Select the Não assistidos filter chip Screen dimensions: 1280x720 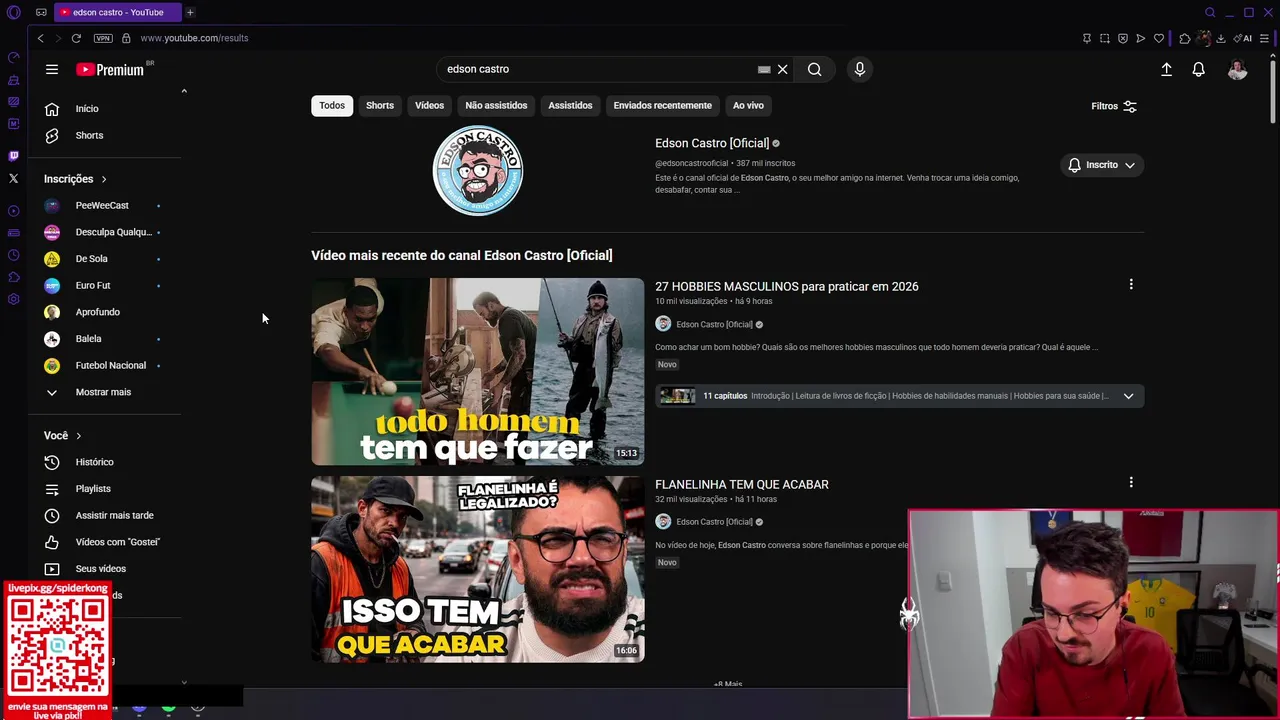pyautogui.click(x=496, y=105)
